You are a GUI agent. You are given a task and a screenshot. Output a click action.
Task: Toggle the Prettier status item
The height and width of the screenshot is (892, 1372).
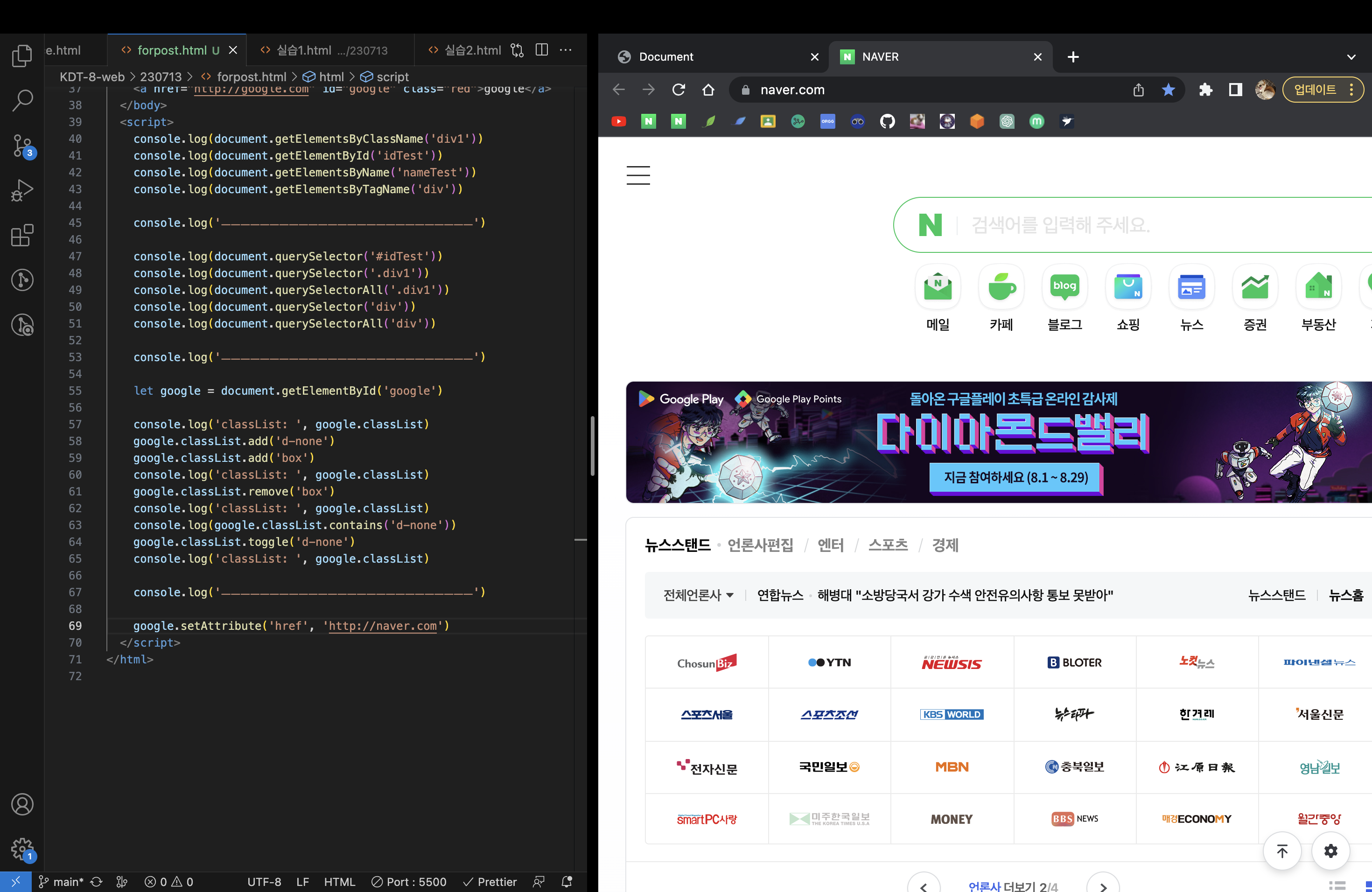490,882
